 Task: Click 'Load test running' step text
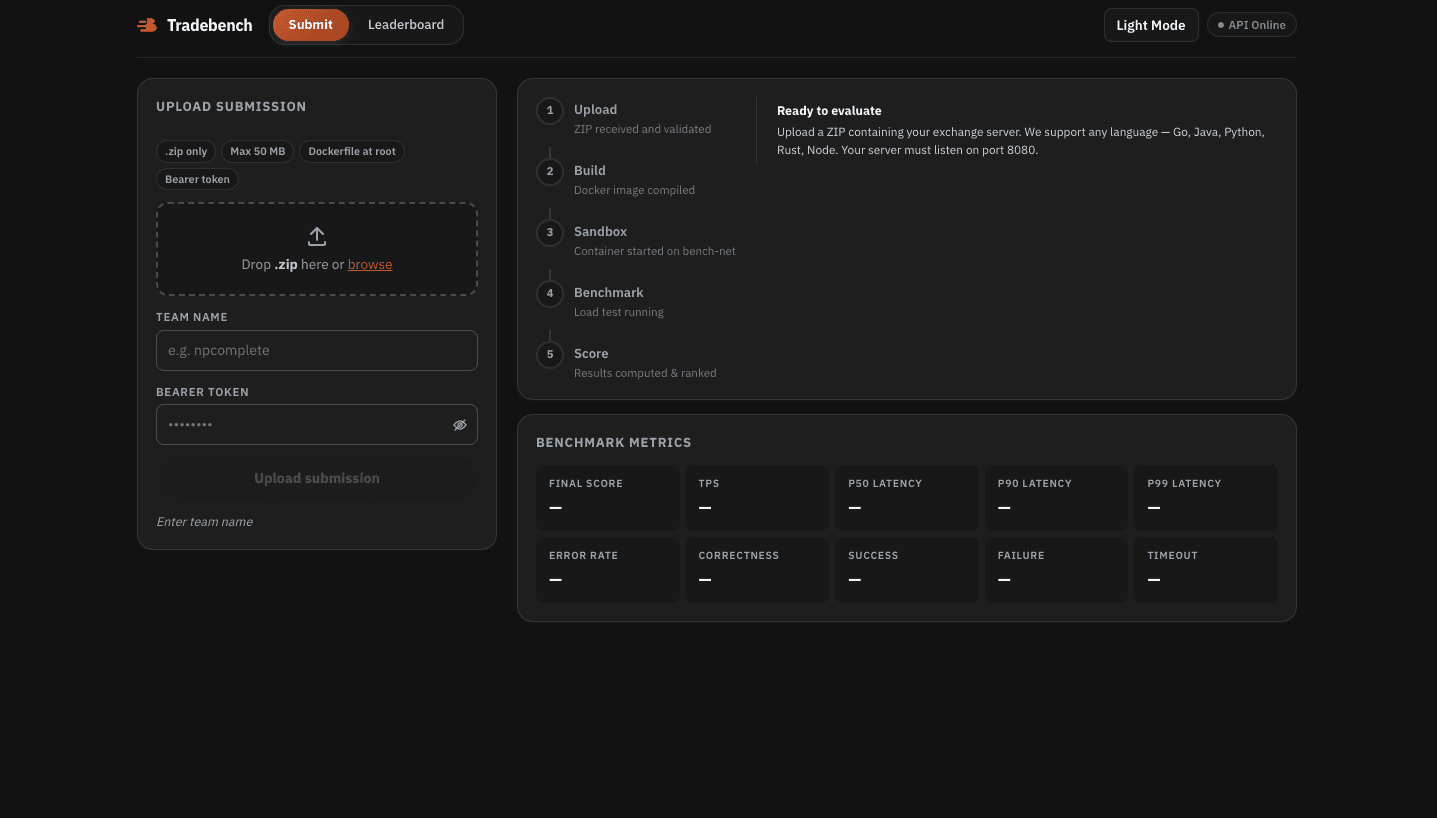point(619,312)
